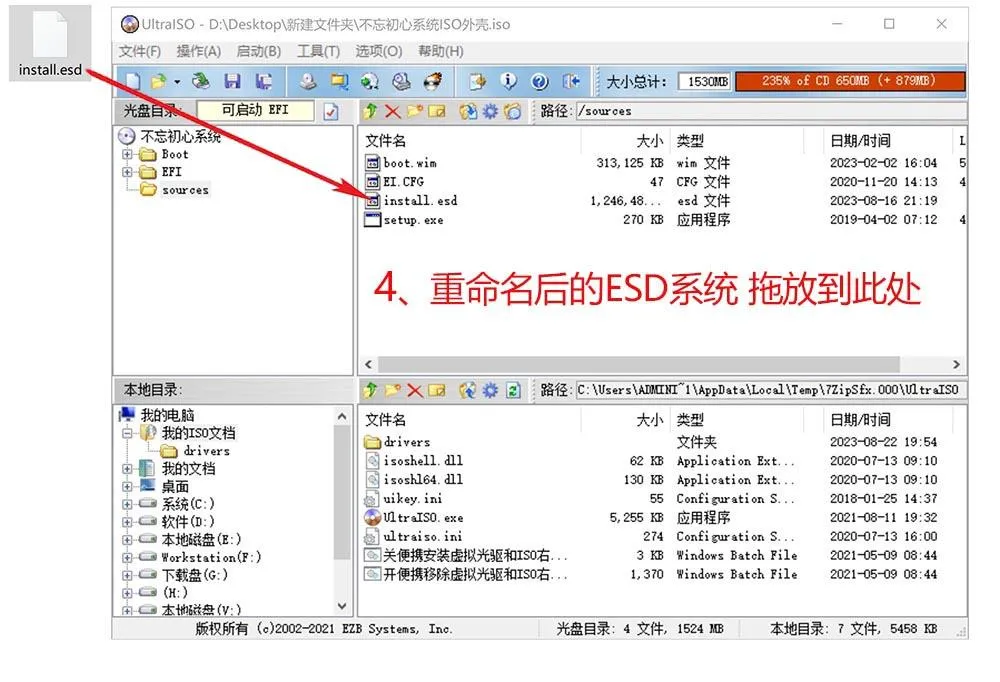The width and height of the screenshot is (1000, 682).
Task: Expand the Boot folder in disc tree
Action: [x=127, y=155]
